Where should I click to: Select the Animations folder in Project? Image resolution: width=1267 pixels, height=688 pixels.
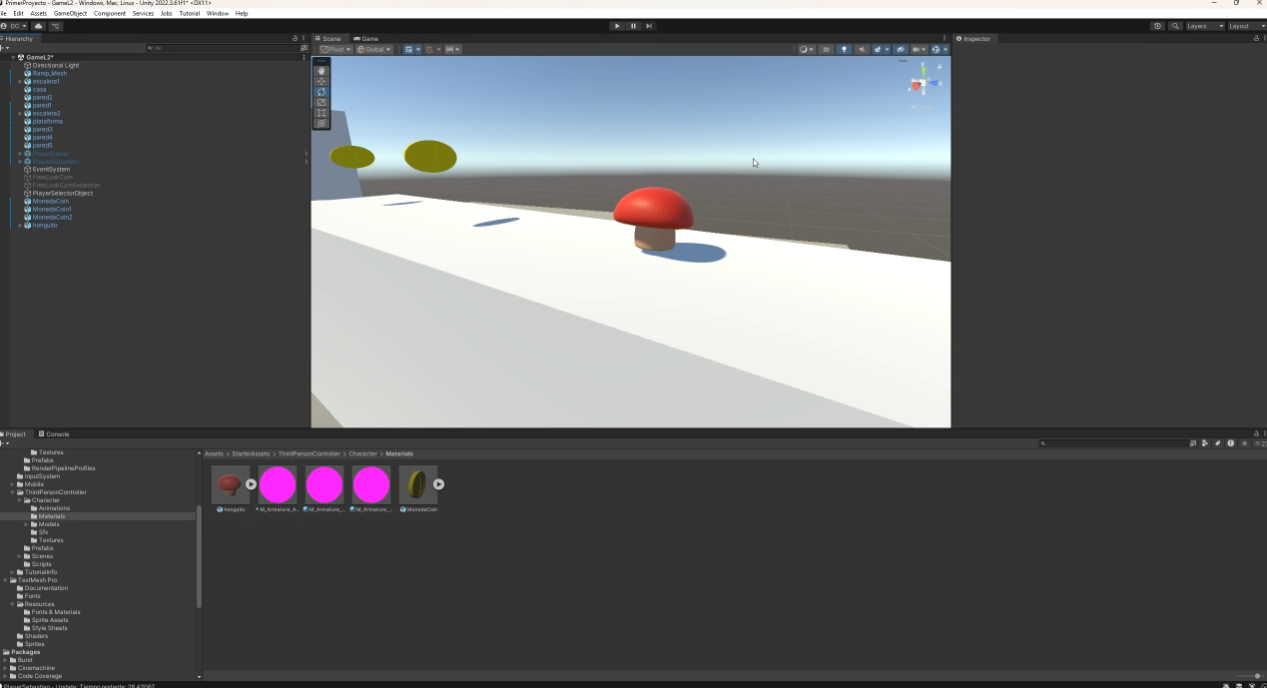pos(54,508)
